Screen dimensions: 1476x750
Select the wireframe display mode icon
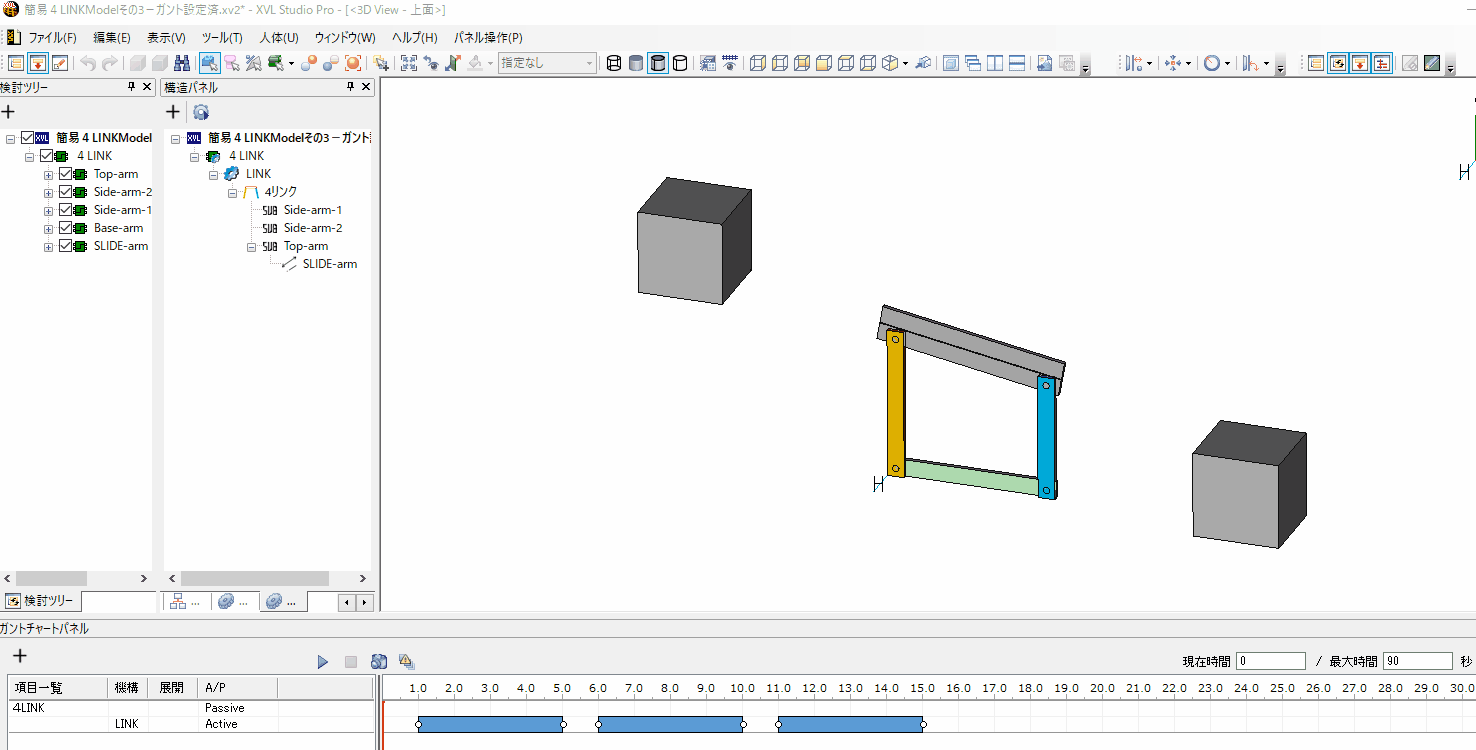tap(614, 63)
